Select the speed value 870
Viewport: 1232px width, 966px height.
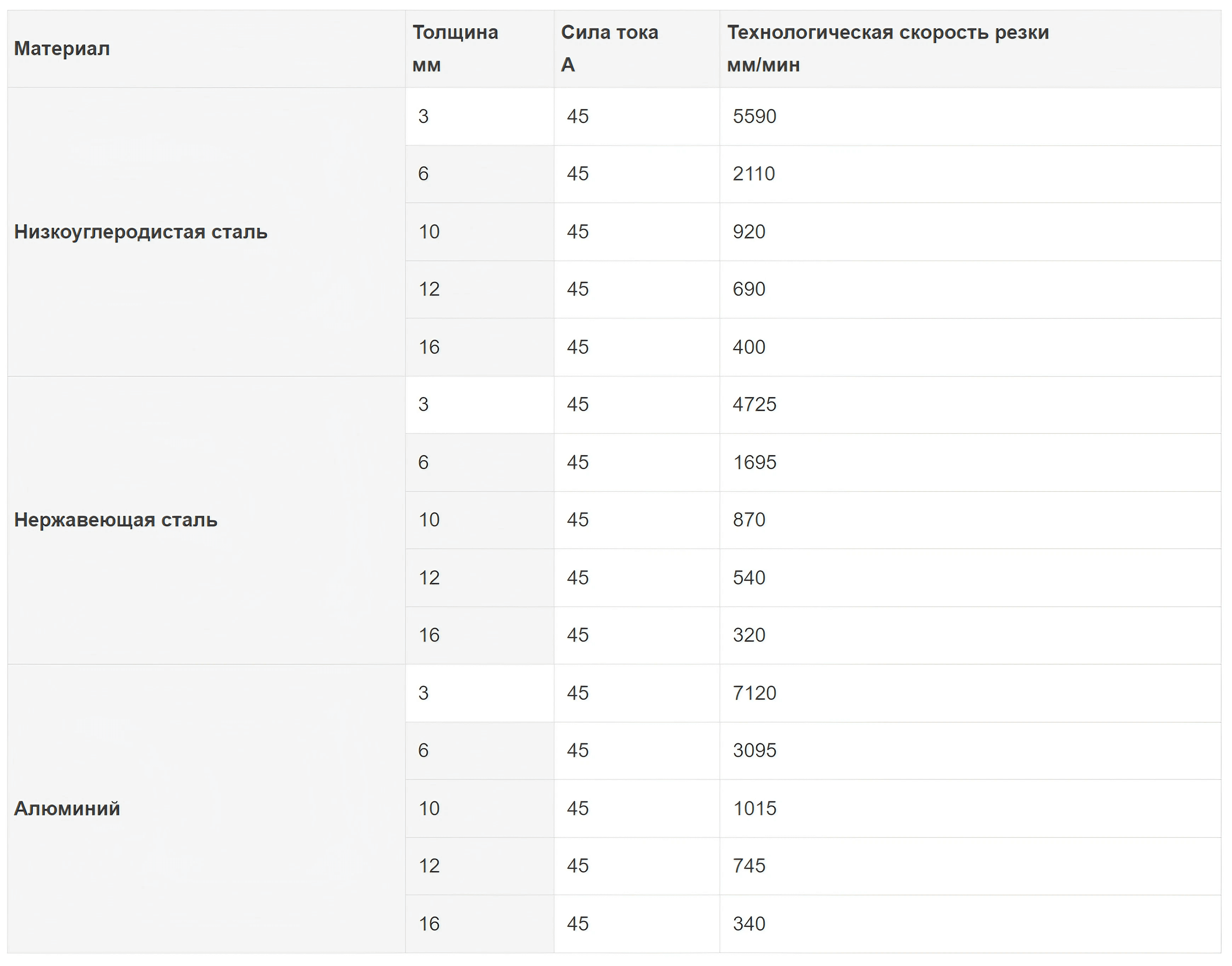[749, 520]
